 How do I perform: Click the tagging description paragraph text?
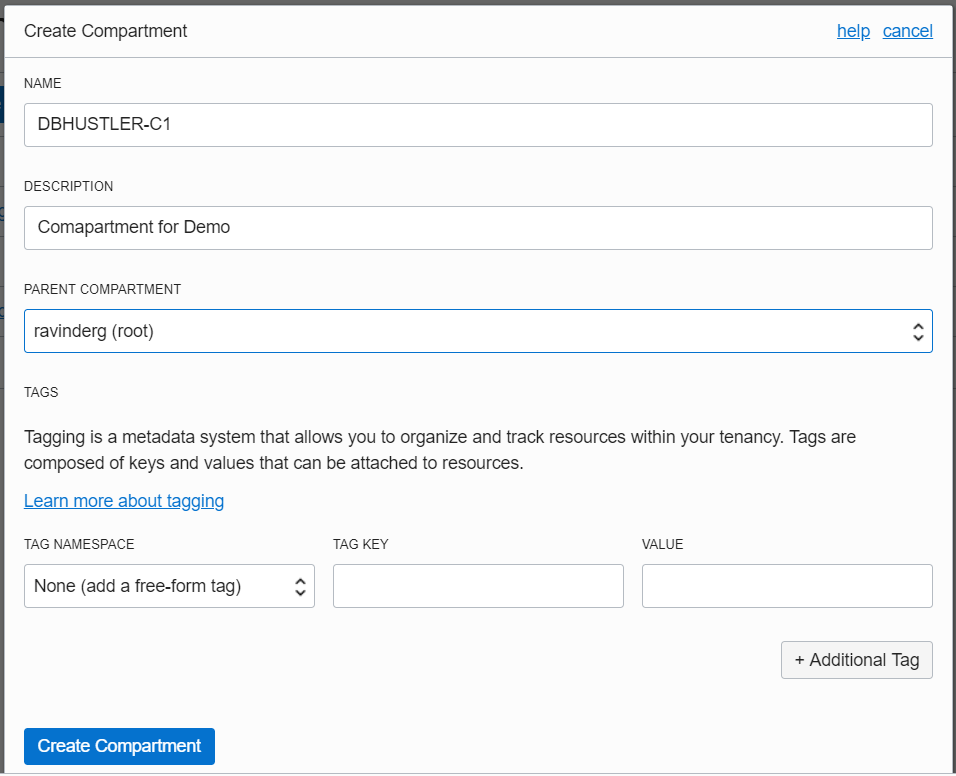pos(440,450)
